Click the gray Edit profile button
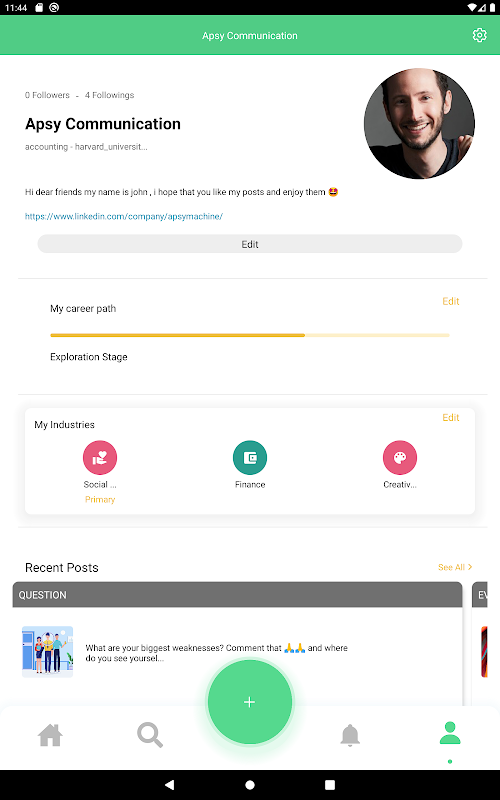Image resolution: width=500 pixels, height=800 pixels. click(x=250, y=244)
